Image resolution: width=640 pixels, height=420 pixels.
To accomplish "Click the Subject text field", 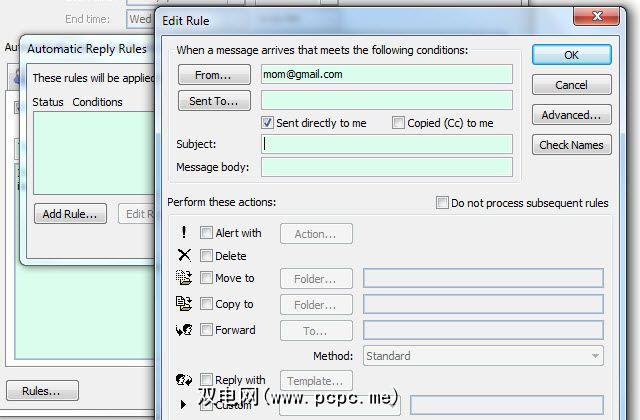I will (387, 144).
